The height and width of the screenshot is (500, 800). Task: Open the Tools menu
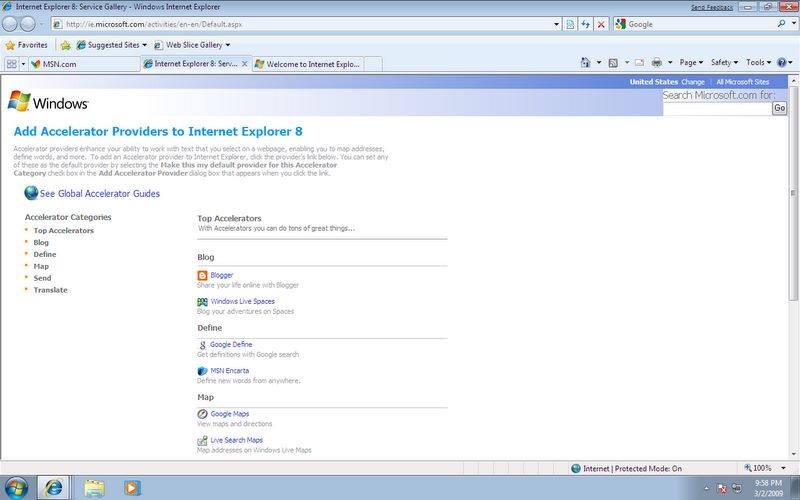(758, 62)
